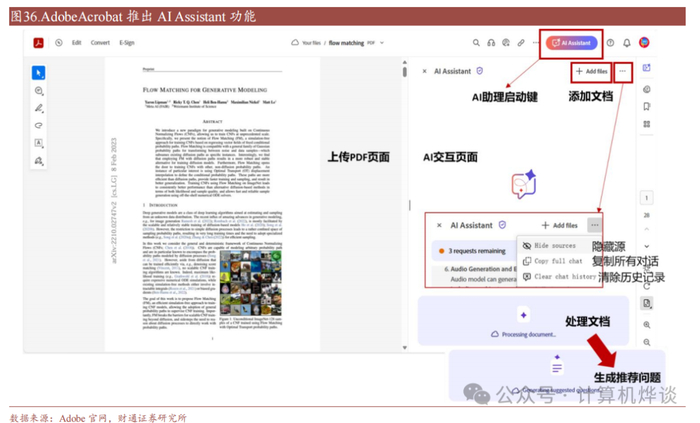This screenshot has width=700, height=423.
Task: Launch the gradient AI Assistant button
Action: tap(571, 43)
